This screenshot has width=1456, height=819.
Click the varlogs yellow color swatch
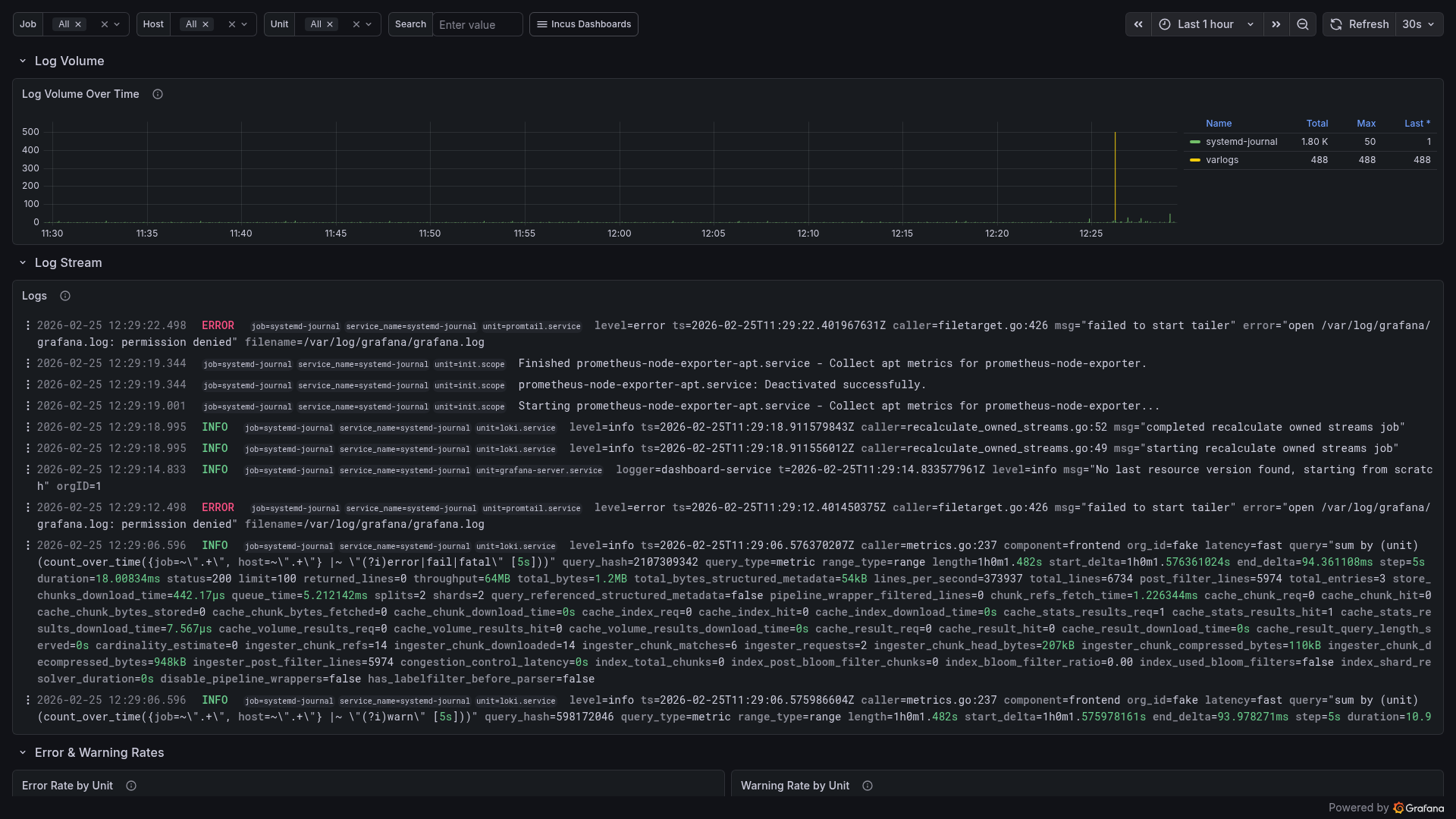(1195, 160)
